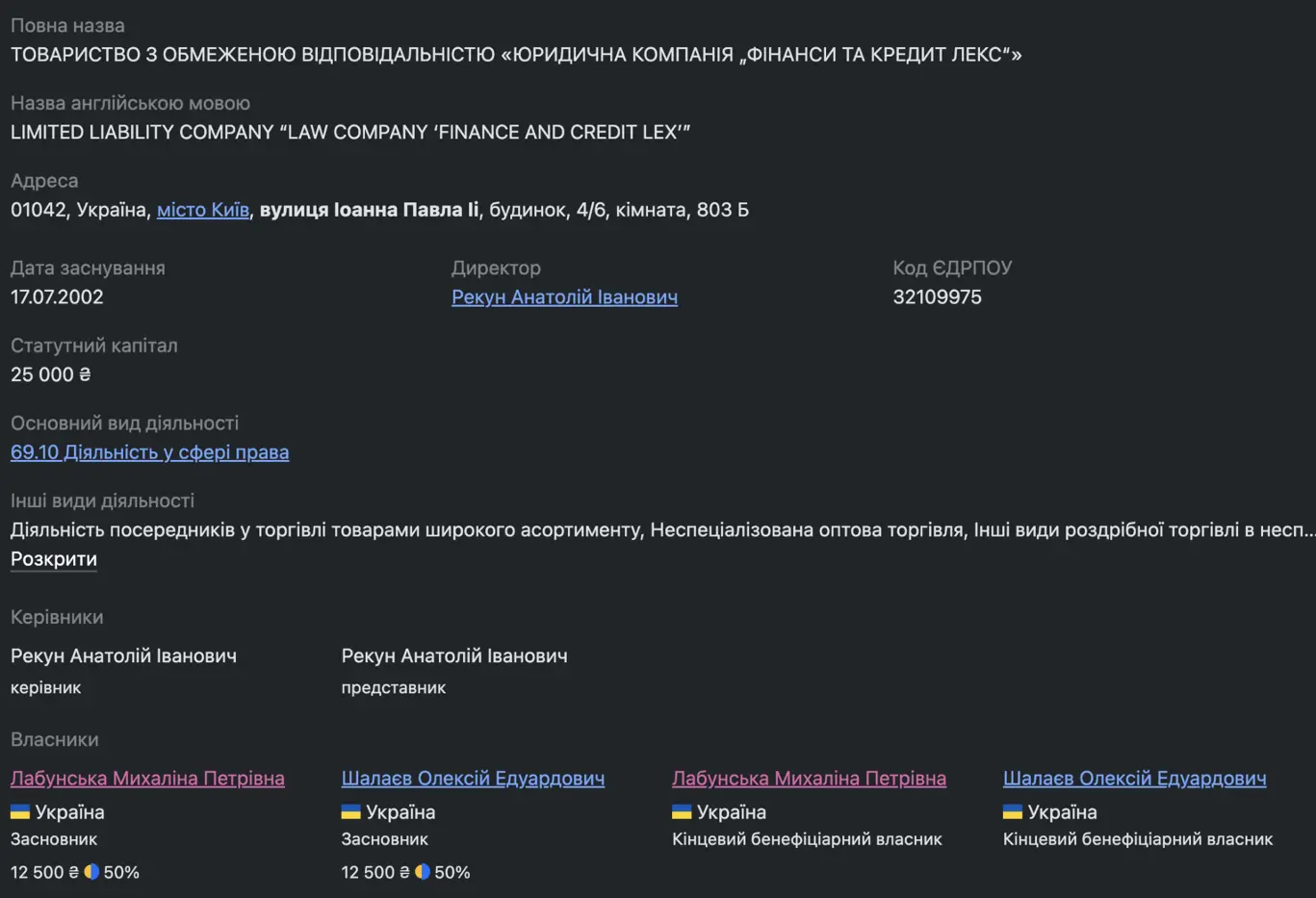
Task: Select the ЄДРПОУ code 32109975
Action: (937, 297)
